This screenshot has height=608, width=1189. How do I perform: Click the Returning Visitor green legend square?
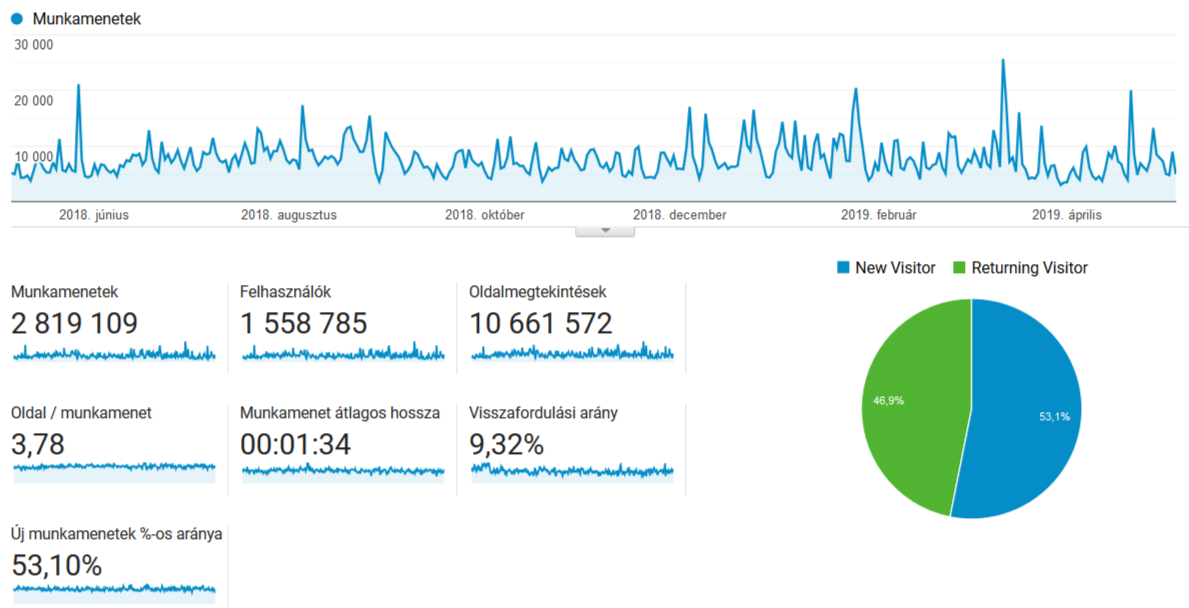point(960,268)
